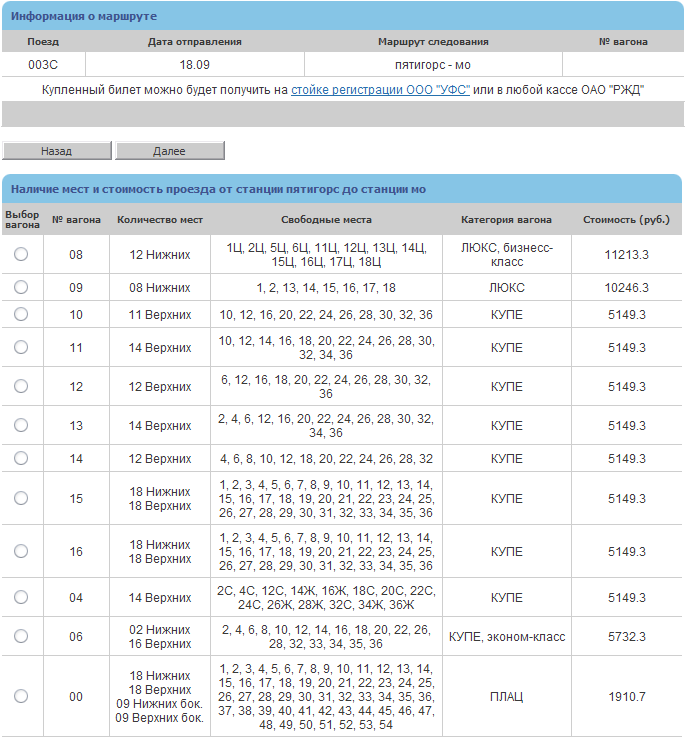The image size is (685, 737).
Task: Select wagon 14 radio button
Action: point(21,459)
